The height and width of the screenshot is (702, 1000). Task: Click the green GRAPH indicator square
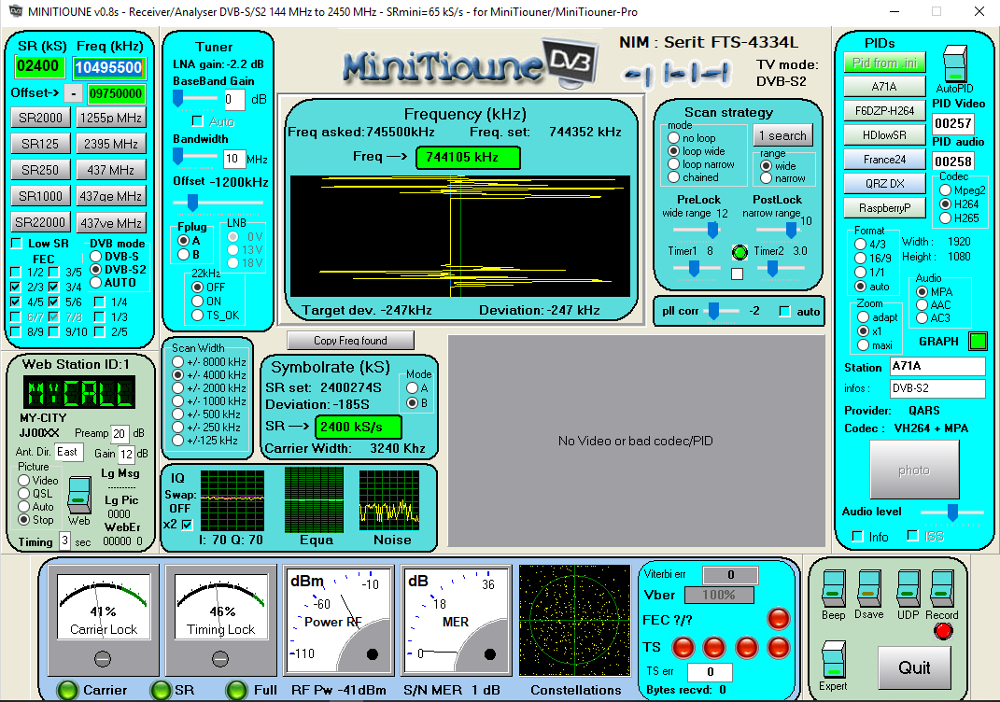pos(977,341)
